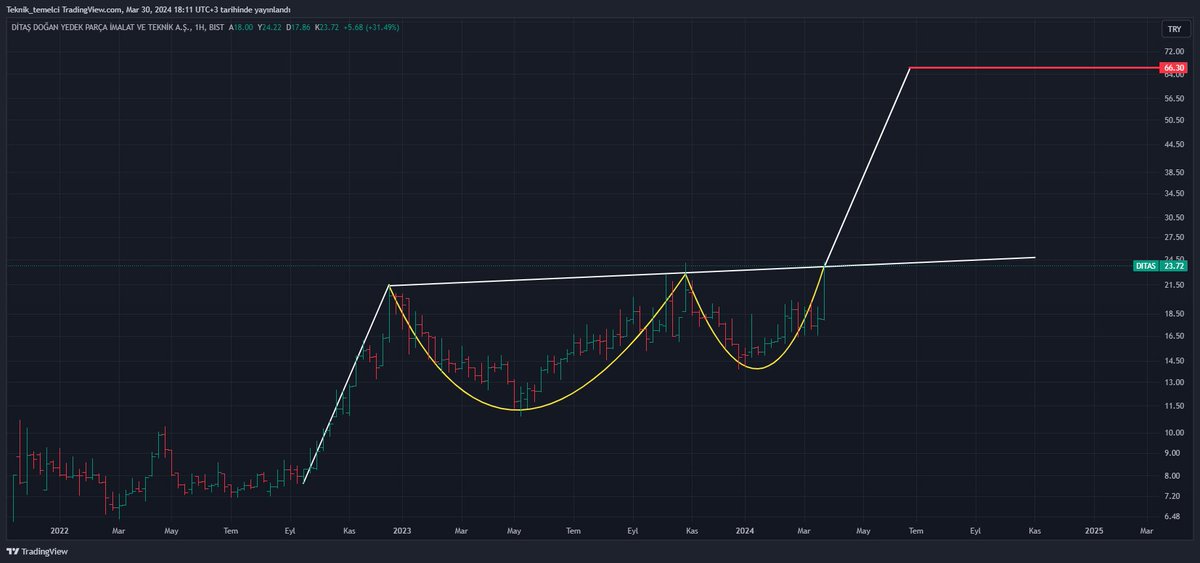Click the +5.68 (+31.49%) change value

pos(370,27)
